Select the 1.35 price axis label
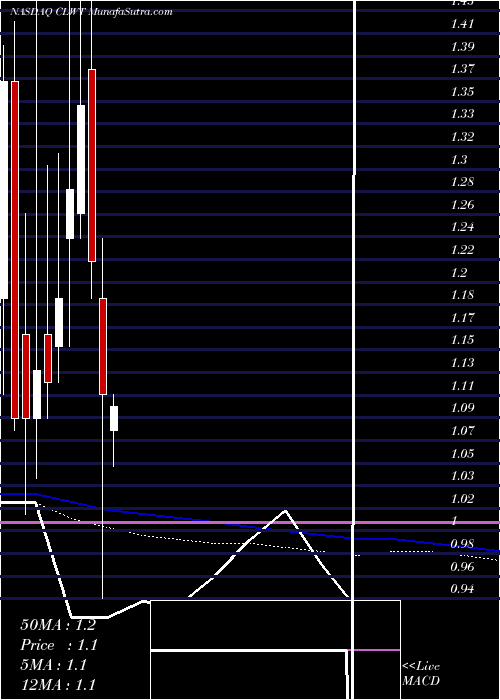Viewport: 500px width, 700px height. (x=462, y=92)
